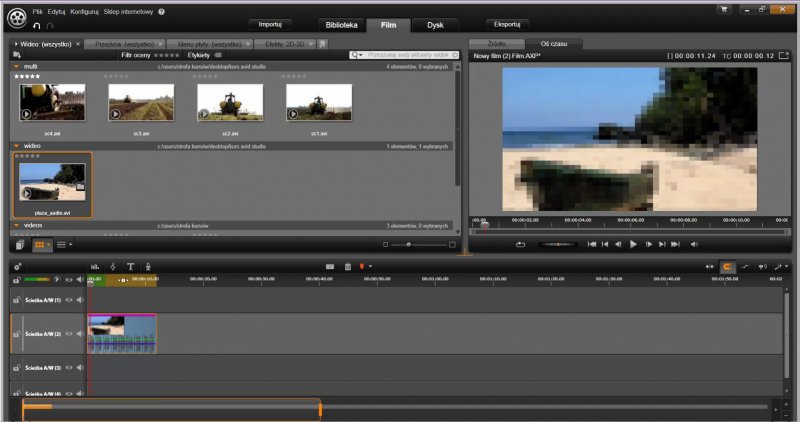Click the shopping cart icon

point(723,9)
